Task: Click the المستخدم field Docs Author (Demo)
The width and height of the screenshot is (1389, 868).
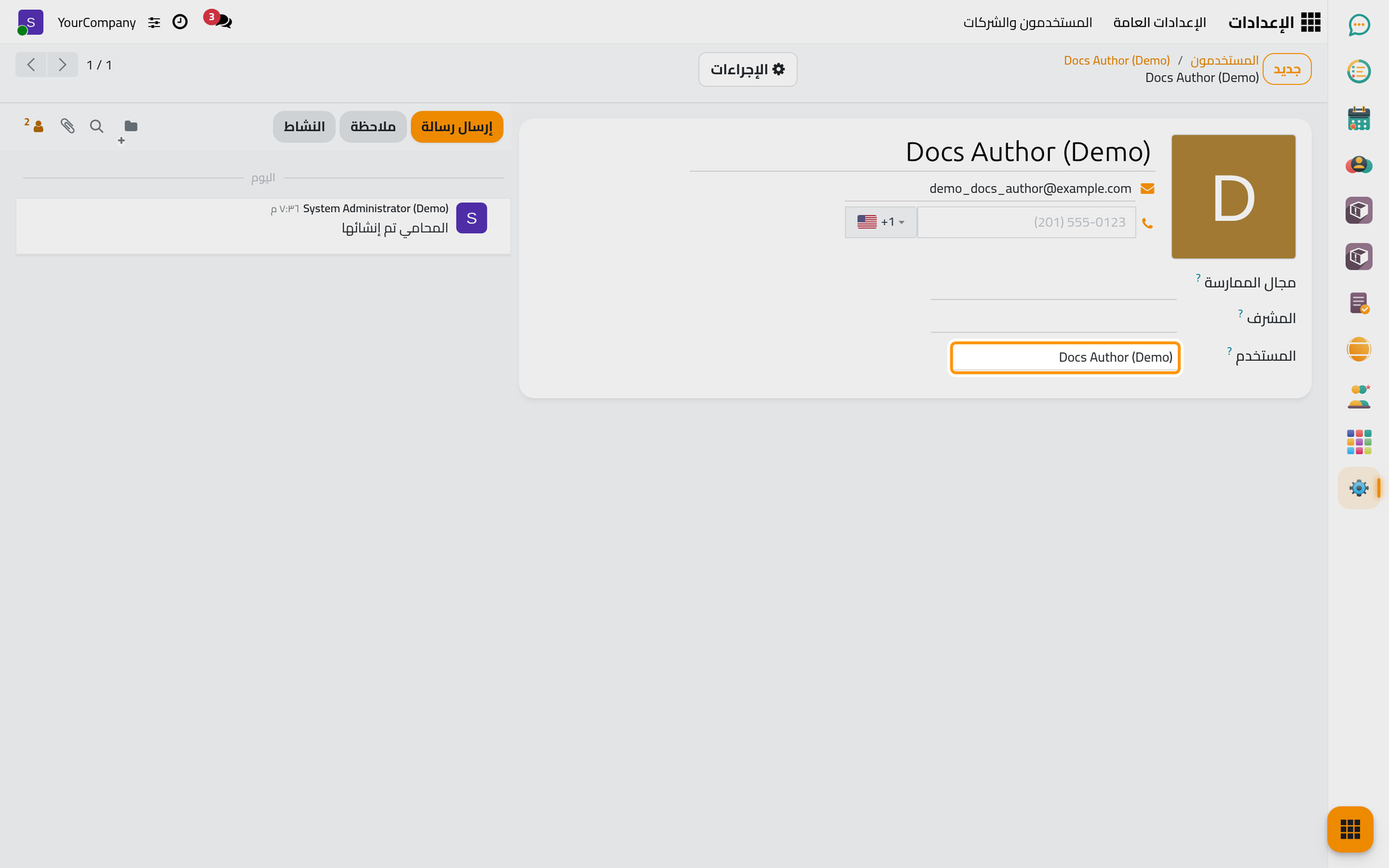Action: click(x=1065, y=357)
